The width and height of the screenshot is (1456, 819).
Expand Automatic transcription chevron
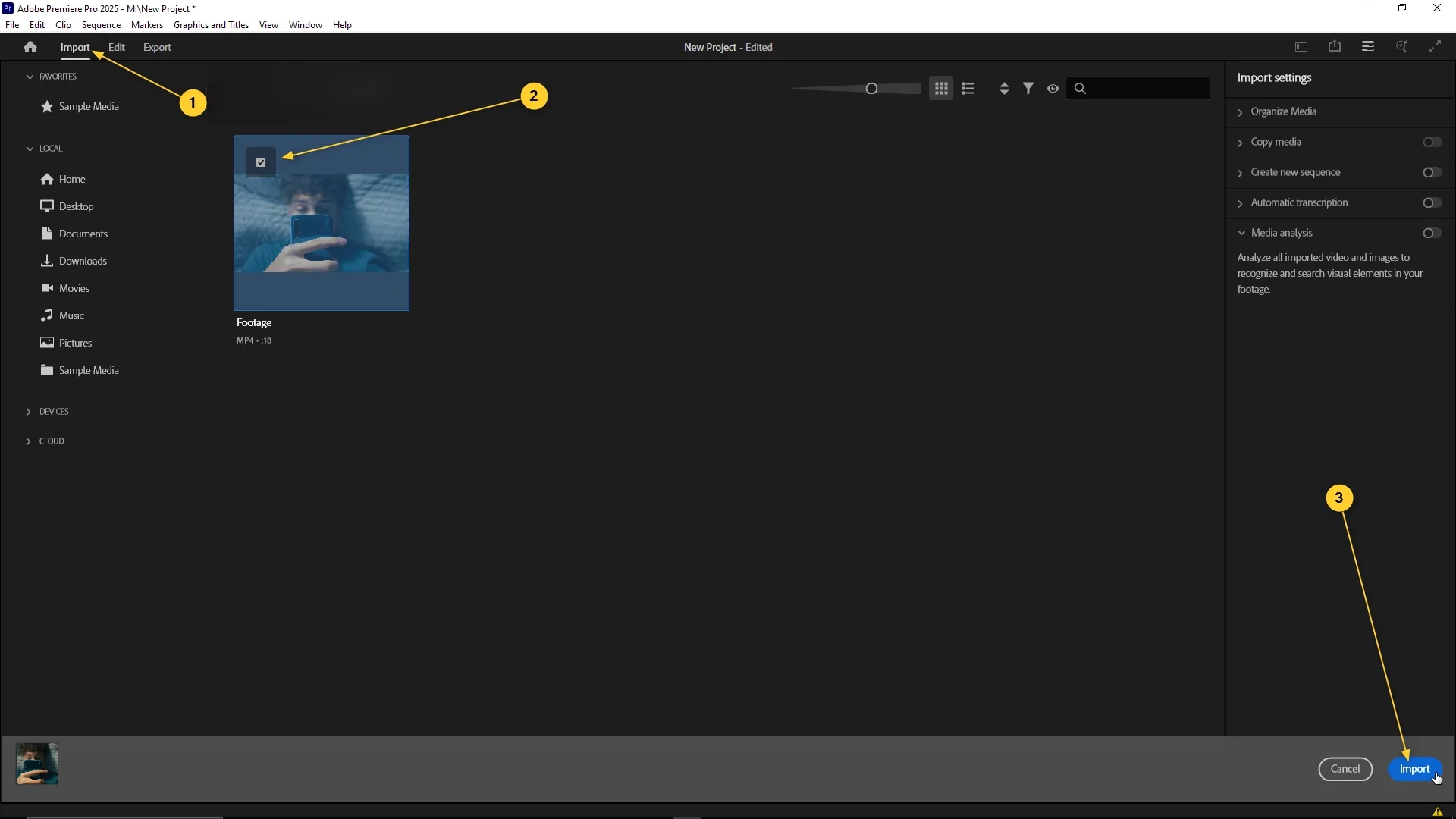(1241, 203)
